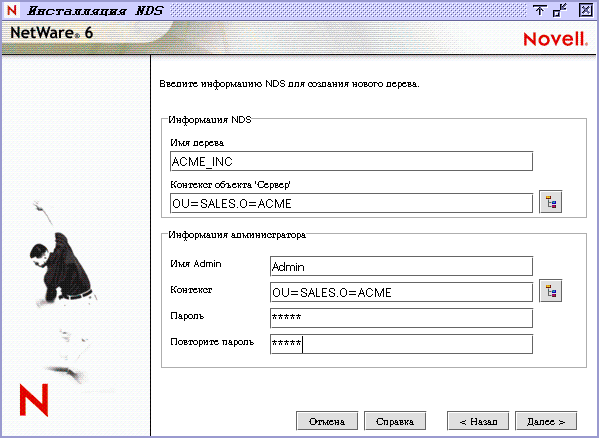599x438 pixels.
Task: Click the 'Информация NDS' group title
Action: 210,120
